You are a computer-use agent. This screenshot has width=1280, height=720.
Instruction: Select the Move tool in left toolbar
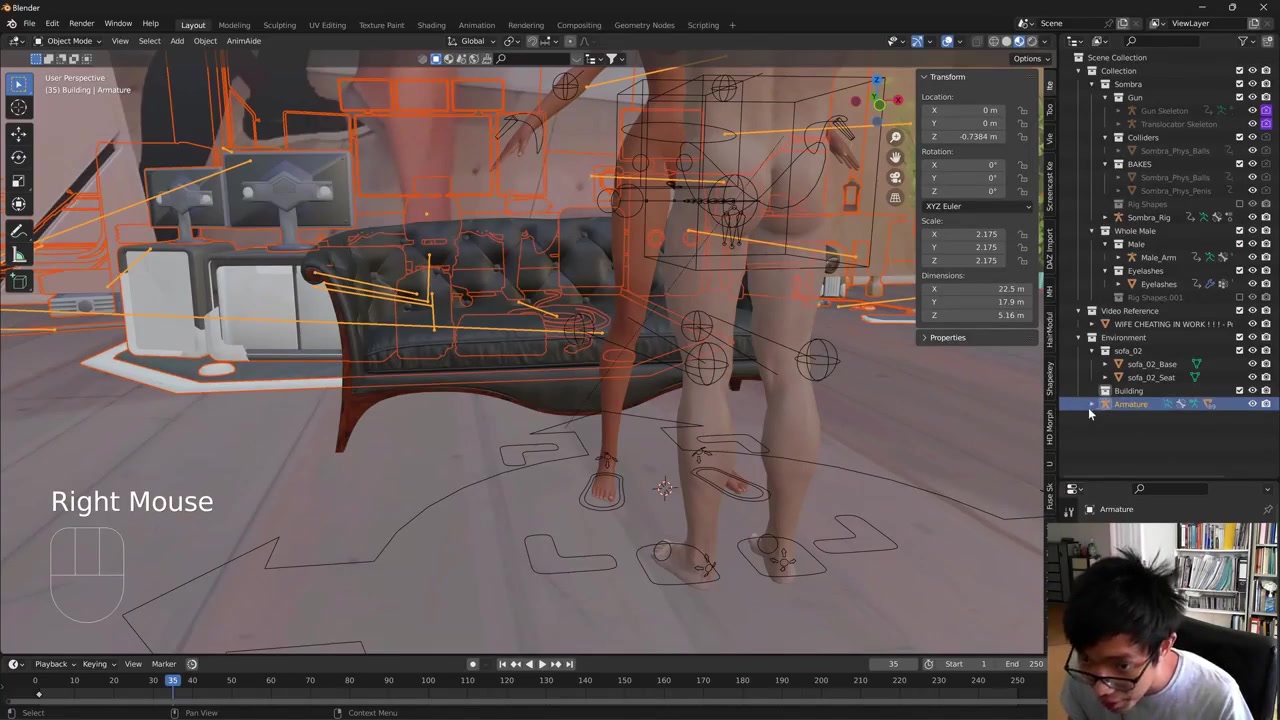coord(18,133)
